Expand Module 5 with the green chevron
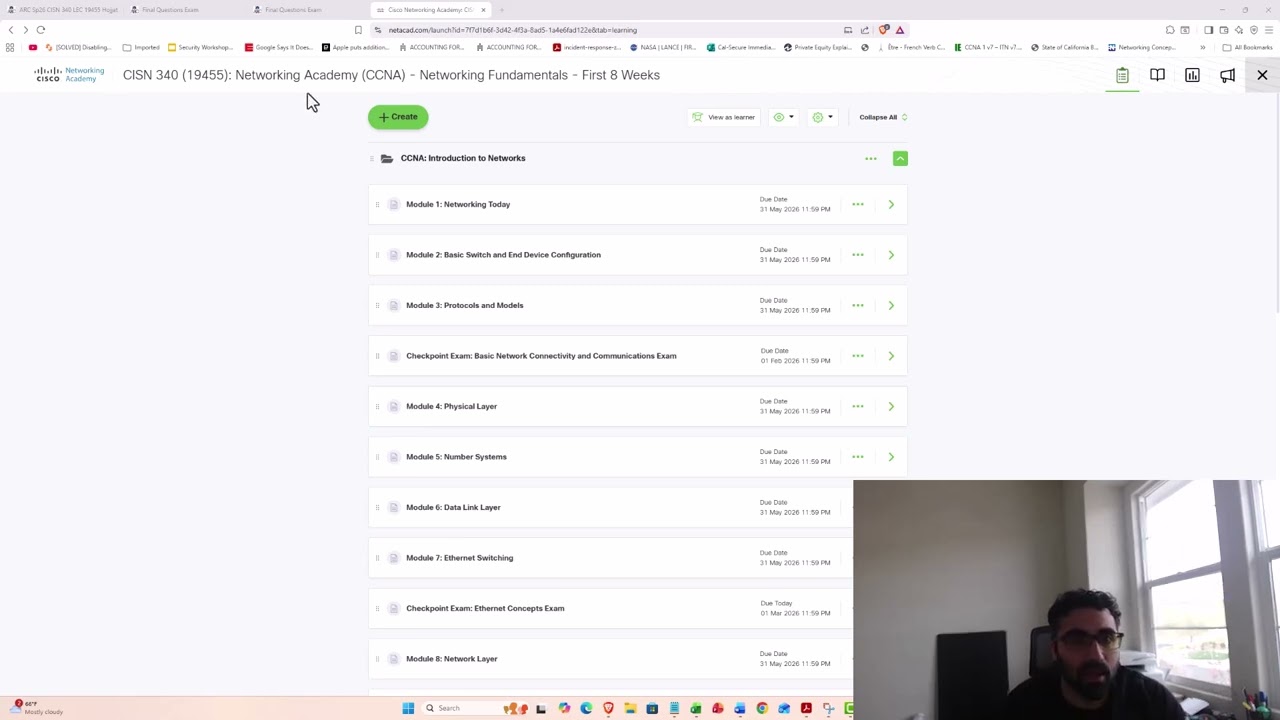Screen dimensions: 1280x720 pos(891,457)
